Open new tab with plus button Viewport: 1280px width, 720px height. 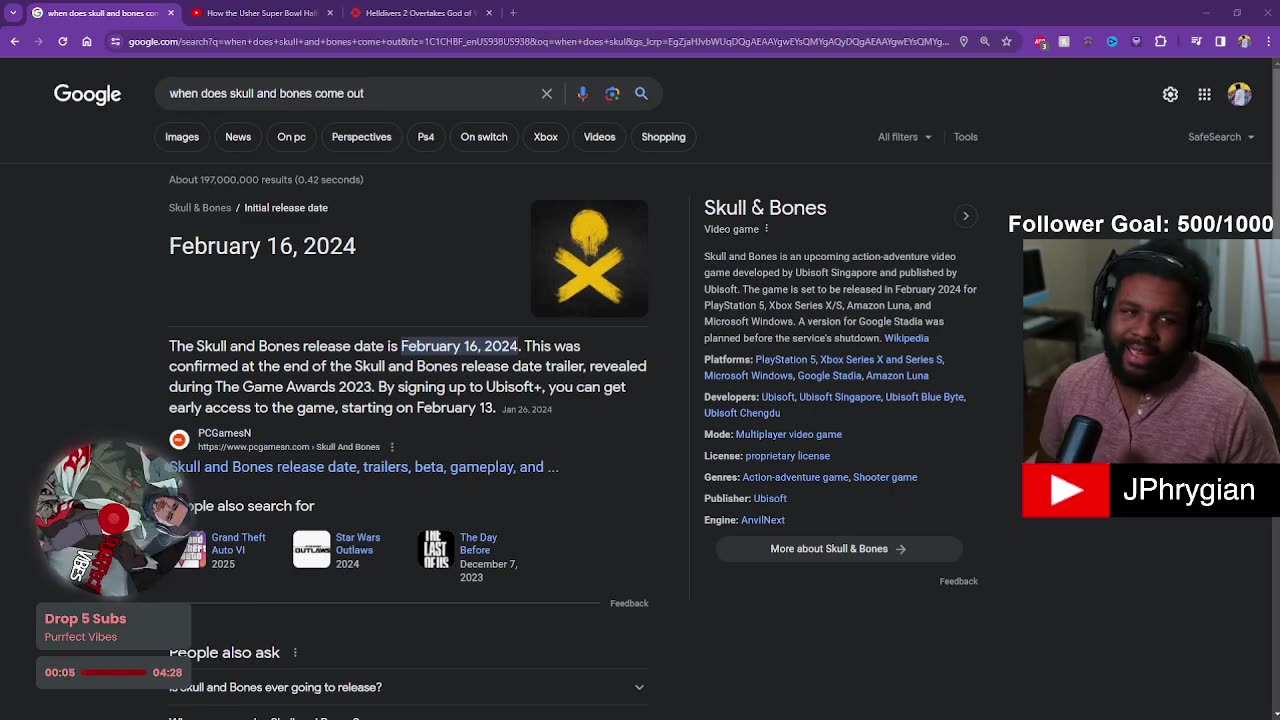513,13
